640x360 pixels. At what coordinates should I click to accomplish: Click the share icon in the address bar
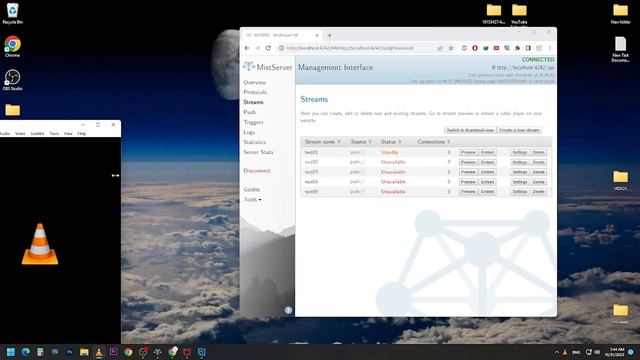440,48
